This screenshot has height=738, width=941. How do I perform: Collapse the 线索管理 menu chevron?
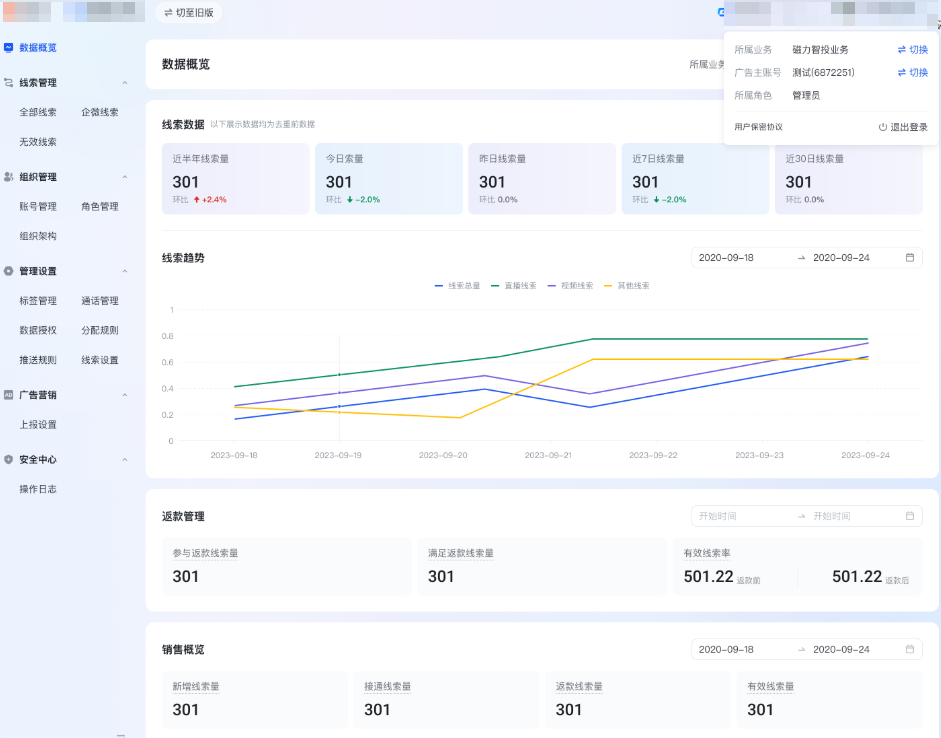tap(125, 83)
